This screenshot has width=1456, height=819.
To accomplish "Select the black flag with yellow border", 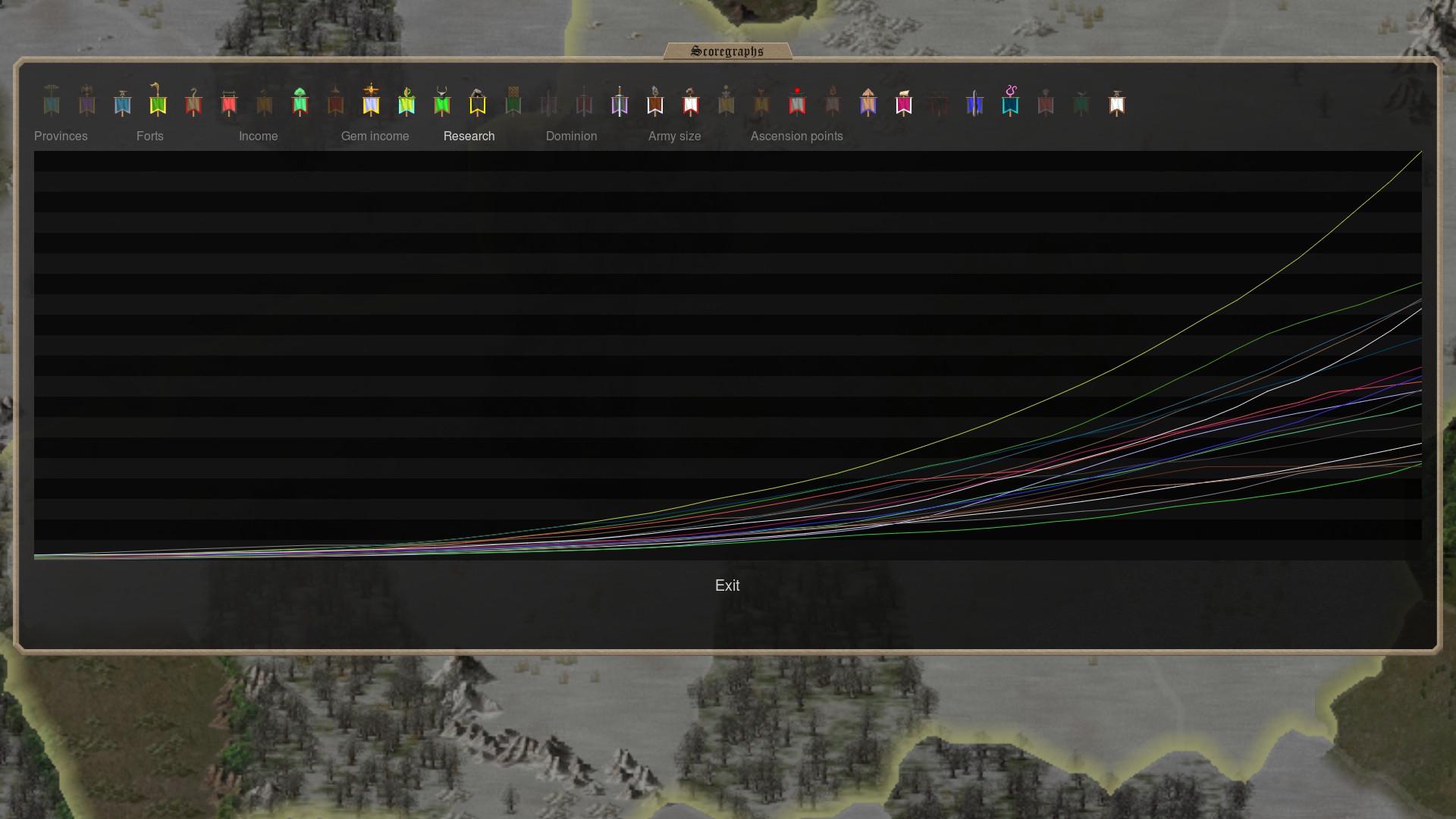I will pyautogui.click(x=478, y=101).
